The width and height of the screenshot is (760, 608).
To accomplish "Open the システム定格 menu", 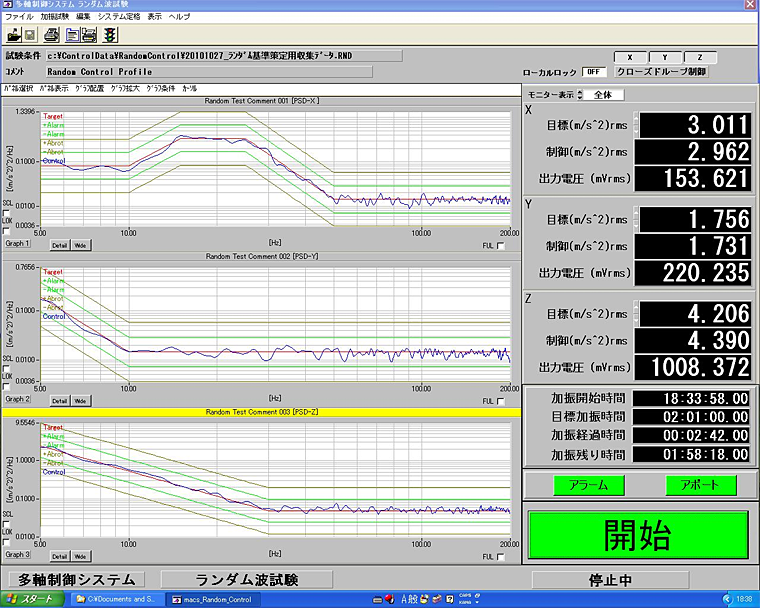I will point(119,16).
